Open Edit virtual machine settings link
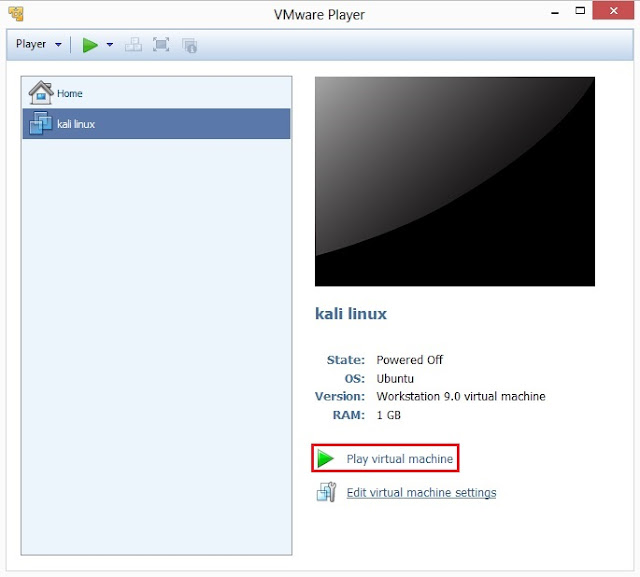Screen dimensions: 640x577 pyautogui.click(x=421, y=493)
